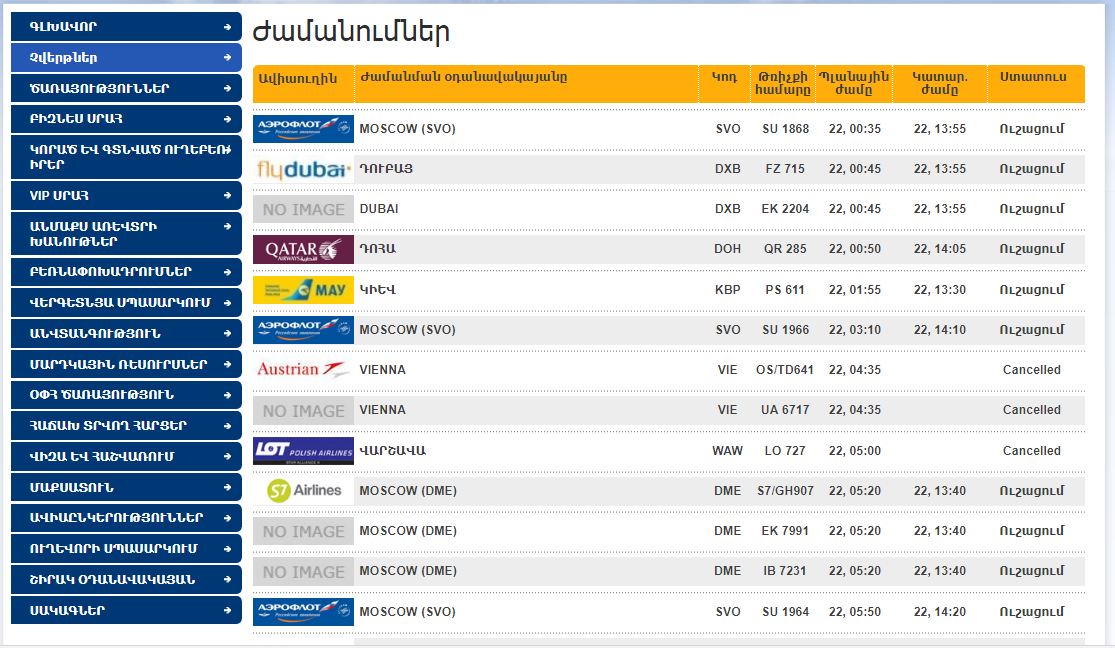Open the Austrian airline logo
This screenshot has height=648, width=1115.
click(x=303, y=370)
